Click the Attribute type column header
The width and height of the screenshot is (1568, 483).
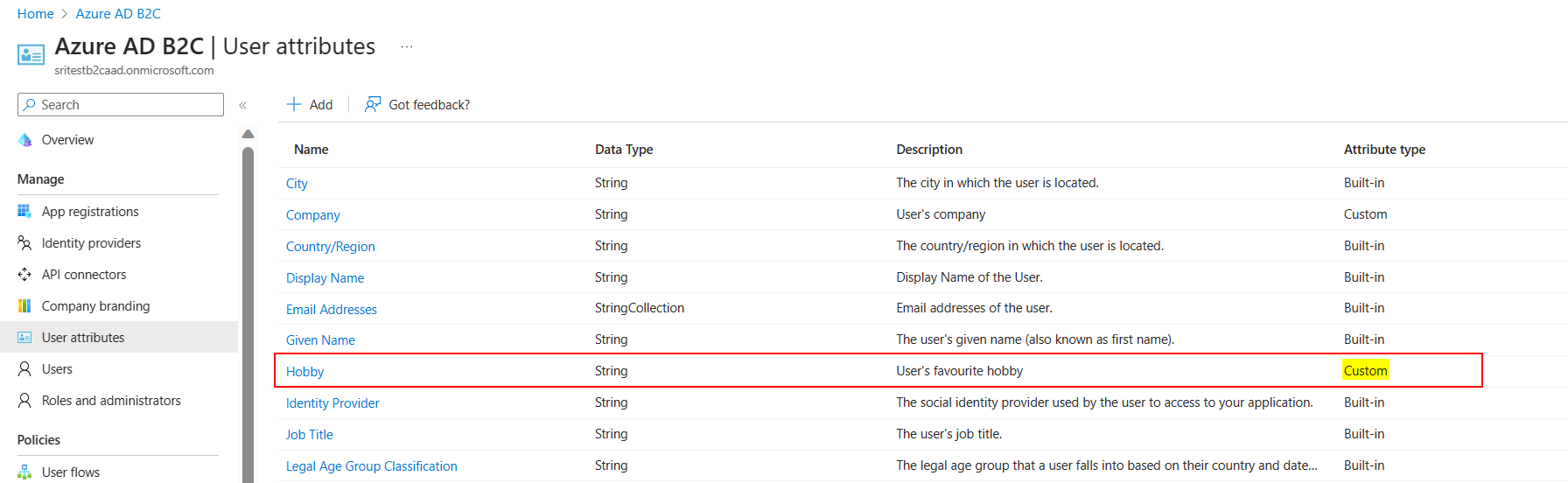tap(1384, 150)
